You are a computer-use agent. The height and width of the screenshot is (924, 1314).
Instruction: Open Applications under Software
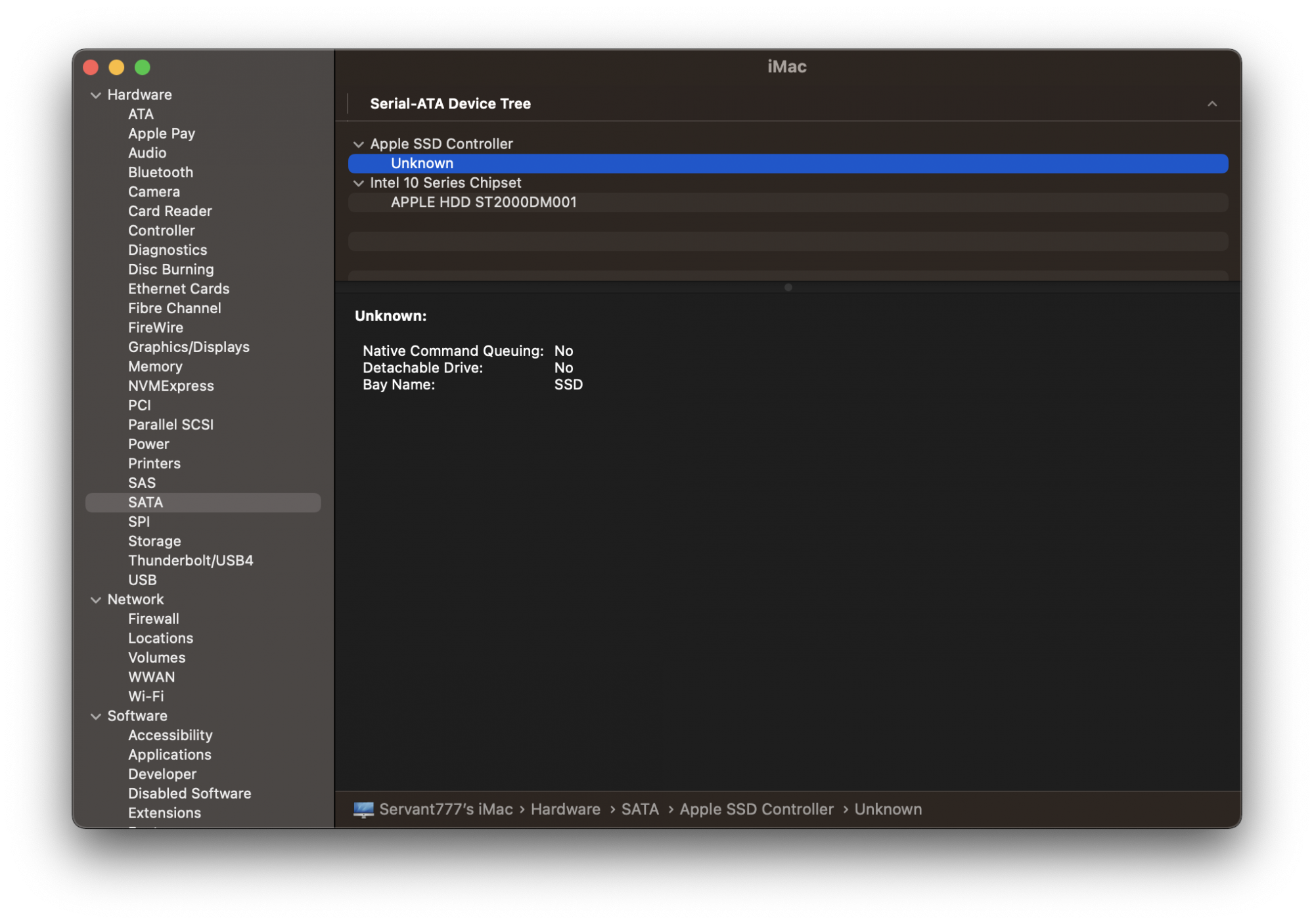coord(170,755)
